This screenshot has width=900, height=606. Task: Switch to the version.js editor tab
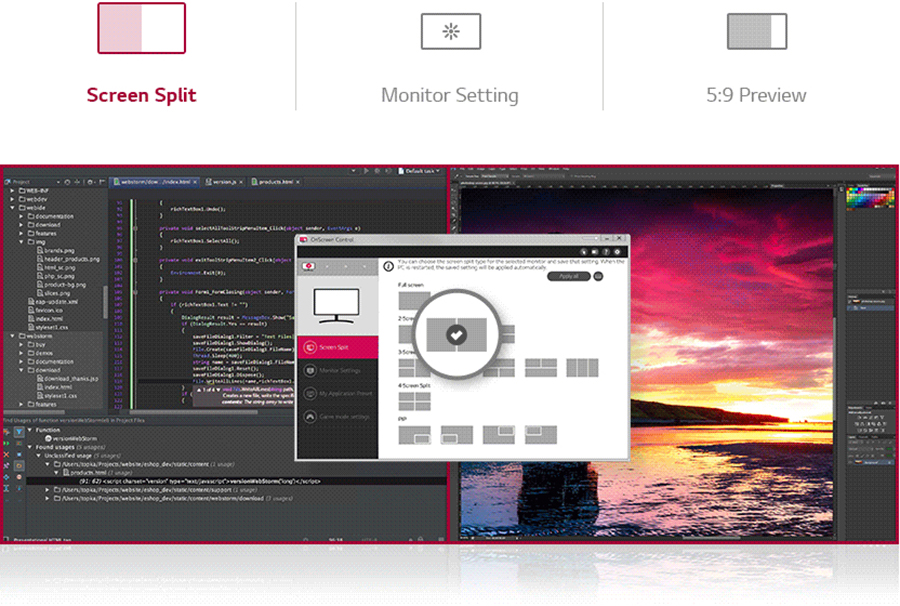point(223,182)
